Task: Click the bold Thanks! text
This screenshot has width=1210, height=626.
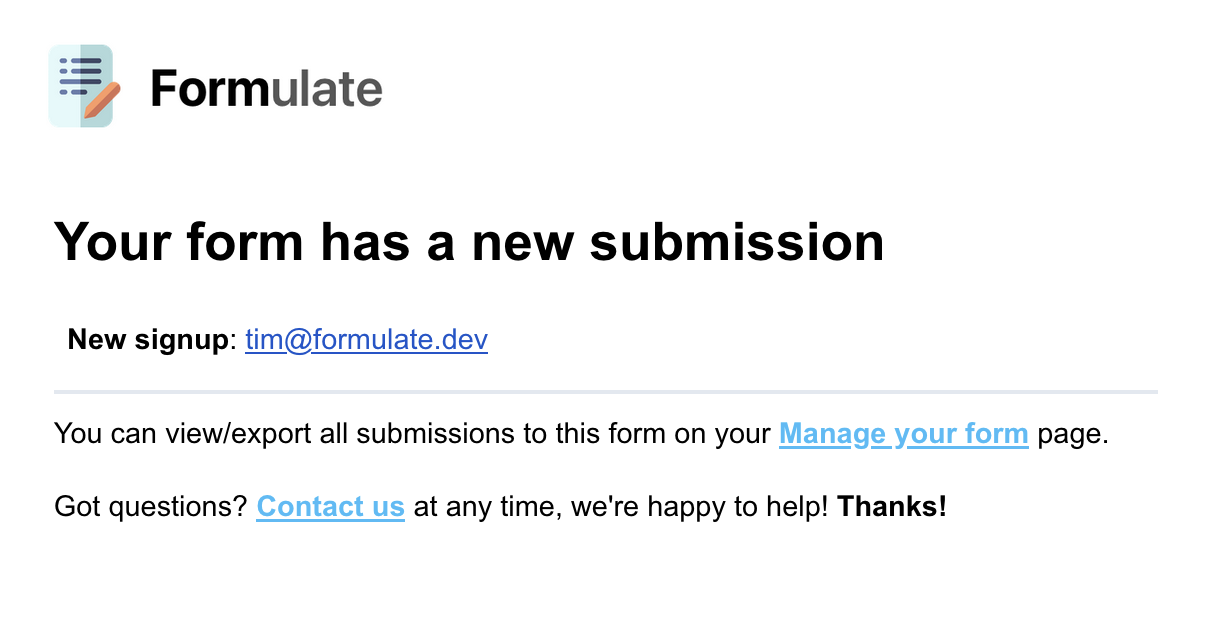Action: click(x=891, y=506)
